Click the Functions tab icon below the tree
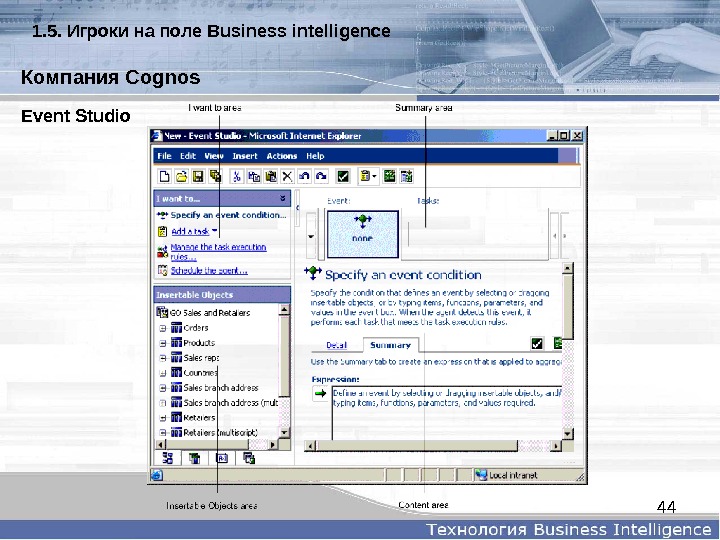Screen dimensions: 720x540 pyautogui.click(x=222, y=458)
